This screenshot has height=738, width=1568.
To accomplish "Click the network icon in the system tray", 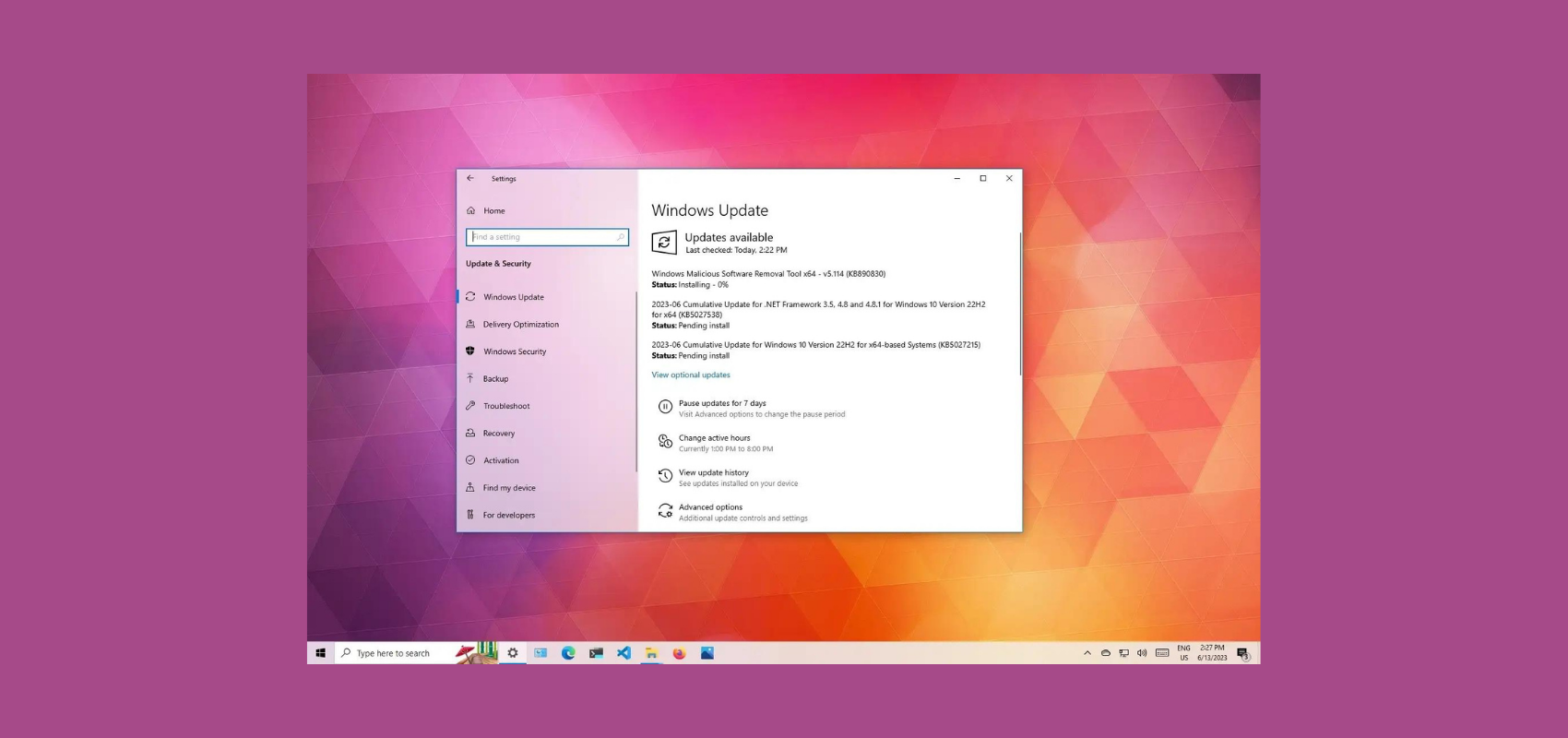I will click(x=1123, y=653).
